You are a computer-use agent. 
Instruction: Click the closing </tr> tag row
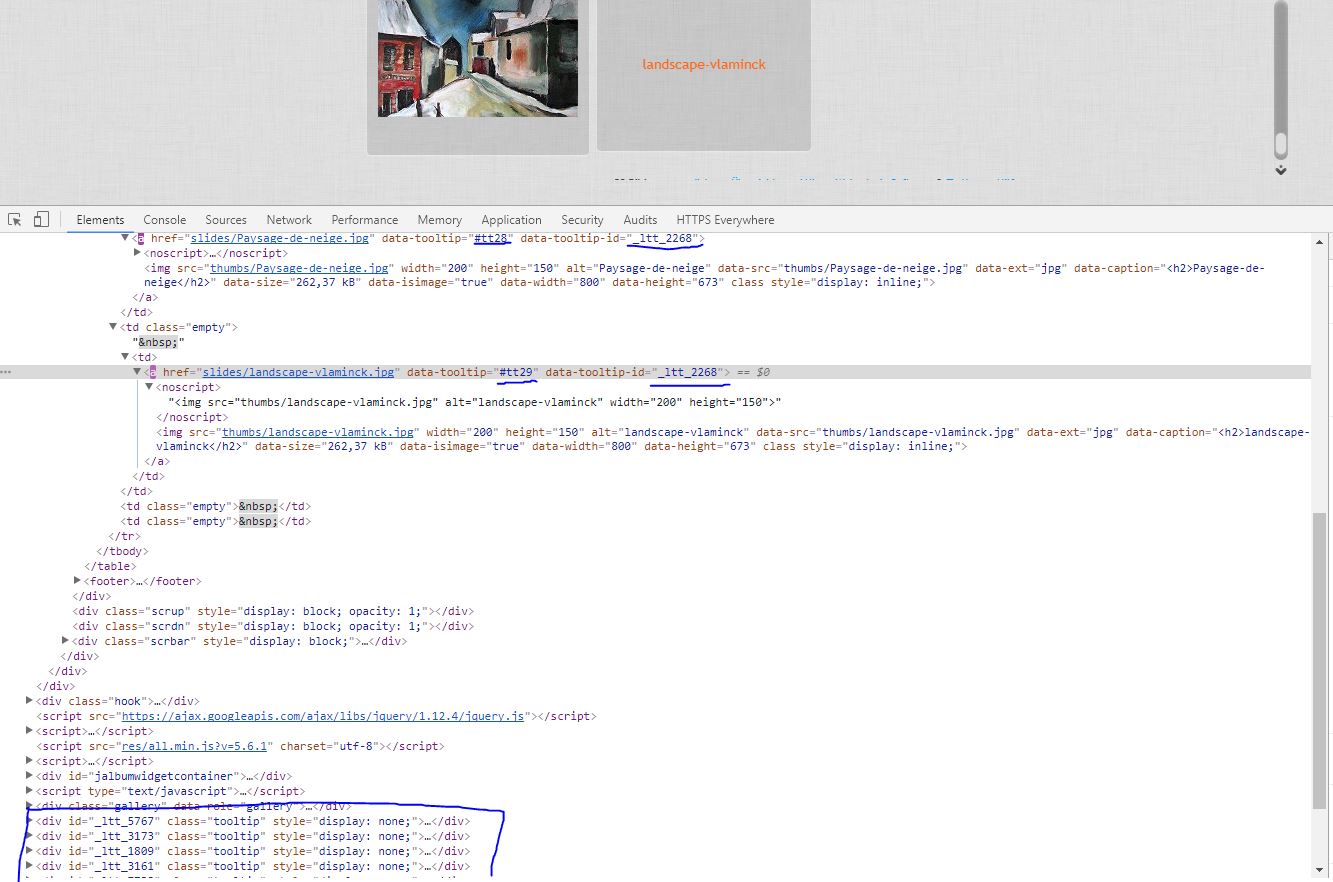pos(124,536)
